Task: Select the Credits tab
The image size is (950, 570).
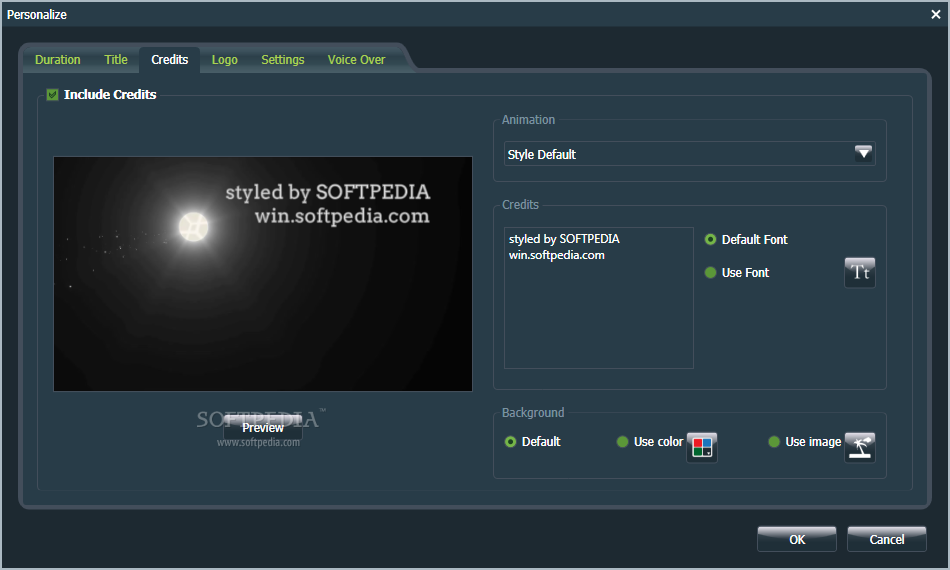Action: coord(170,60)
